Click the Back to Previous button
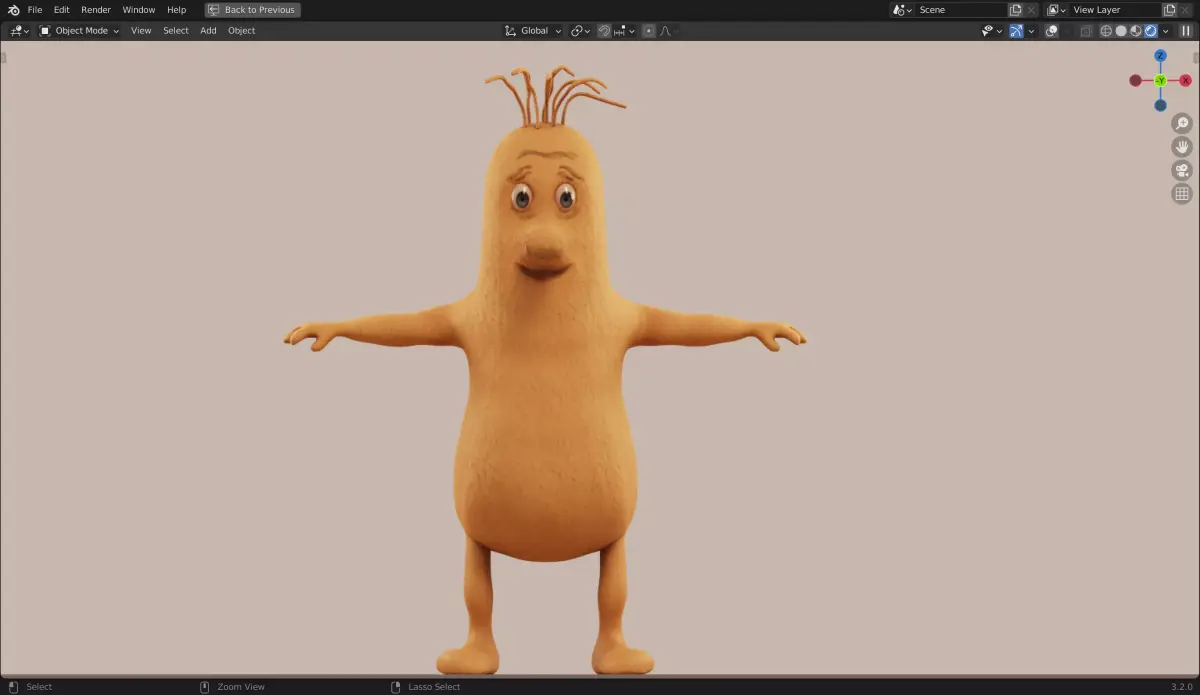Image resolution: width=1200 pixels, height=695 pixels. 252,9
